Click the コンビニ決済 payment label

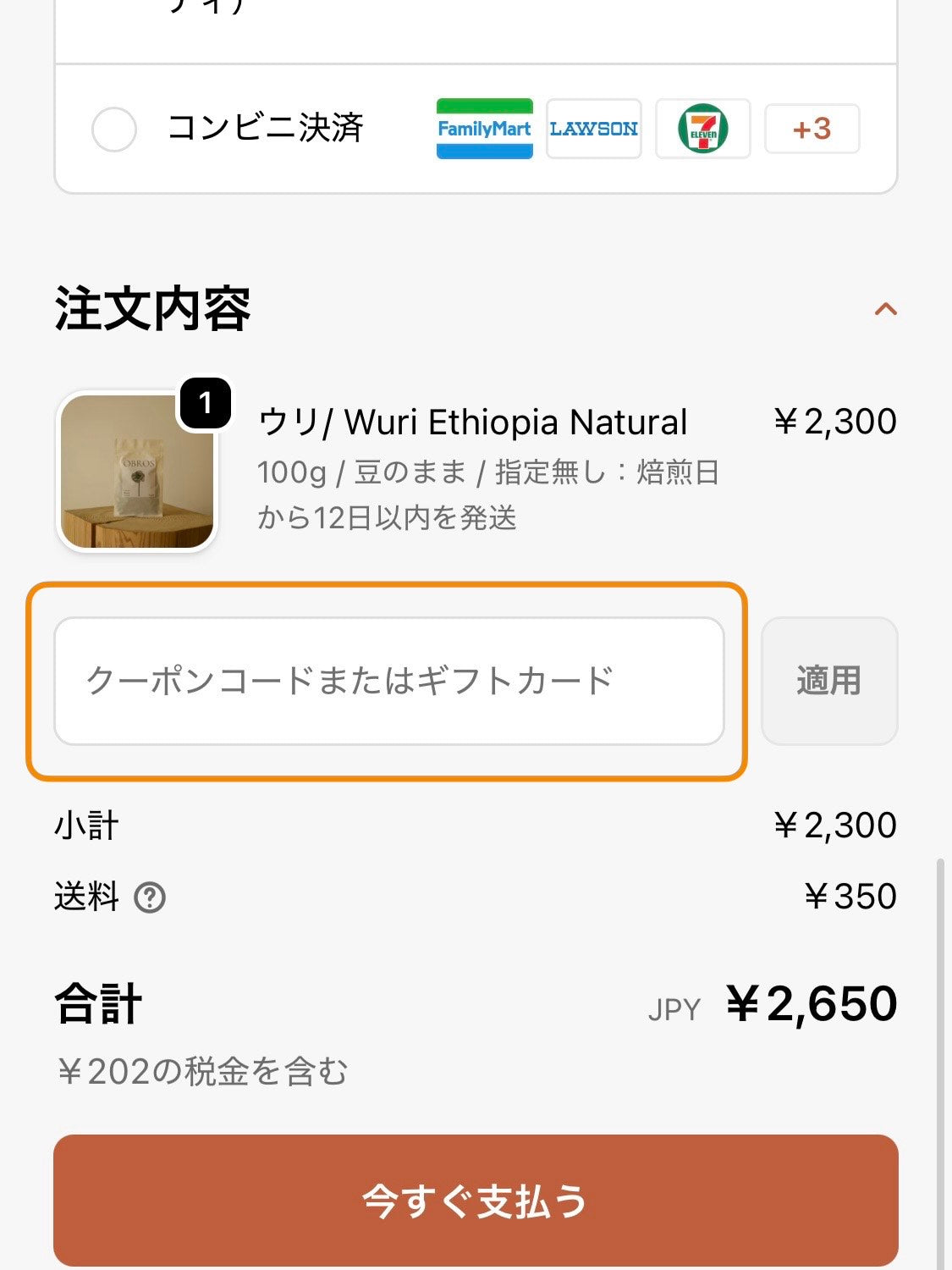coord(265,129)
